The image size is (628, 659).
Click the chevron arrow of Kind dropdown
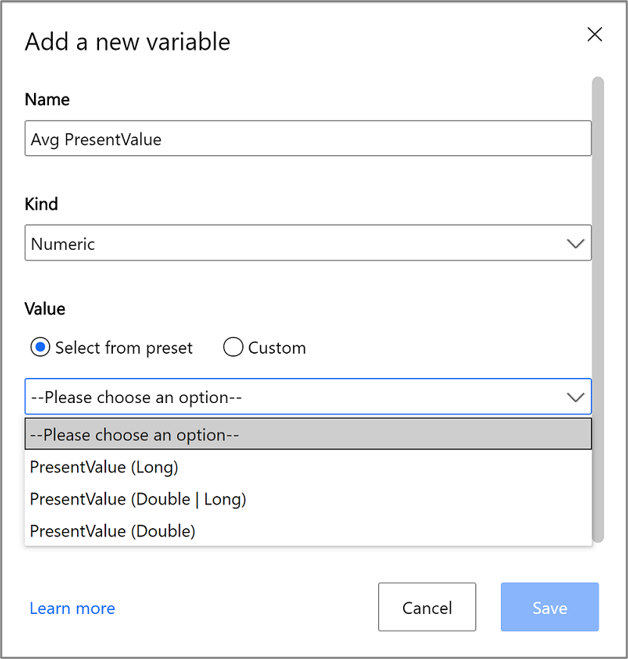[x=576, y=243]
